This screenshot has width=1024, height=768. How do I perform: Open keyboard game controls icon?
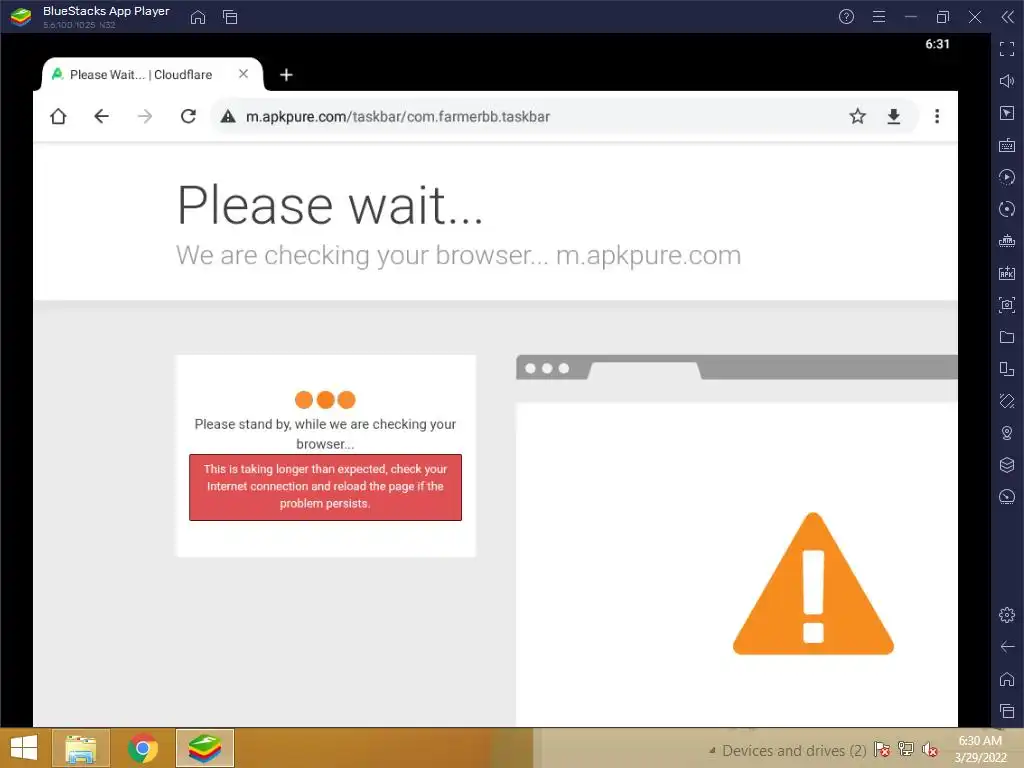coord(1007,145)
